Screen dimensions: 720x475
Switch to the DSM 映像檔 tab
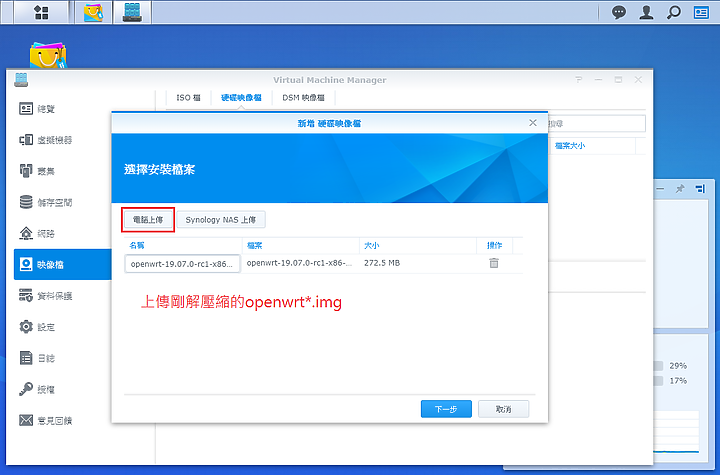point(304,98)
